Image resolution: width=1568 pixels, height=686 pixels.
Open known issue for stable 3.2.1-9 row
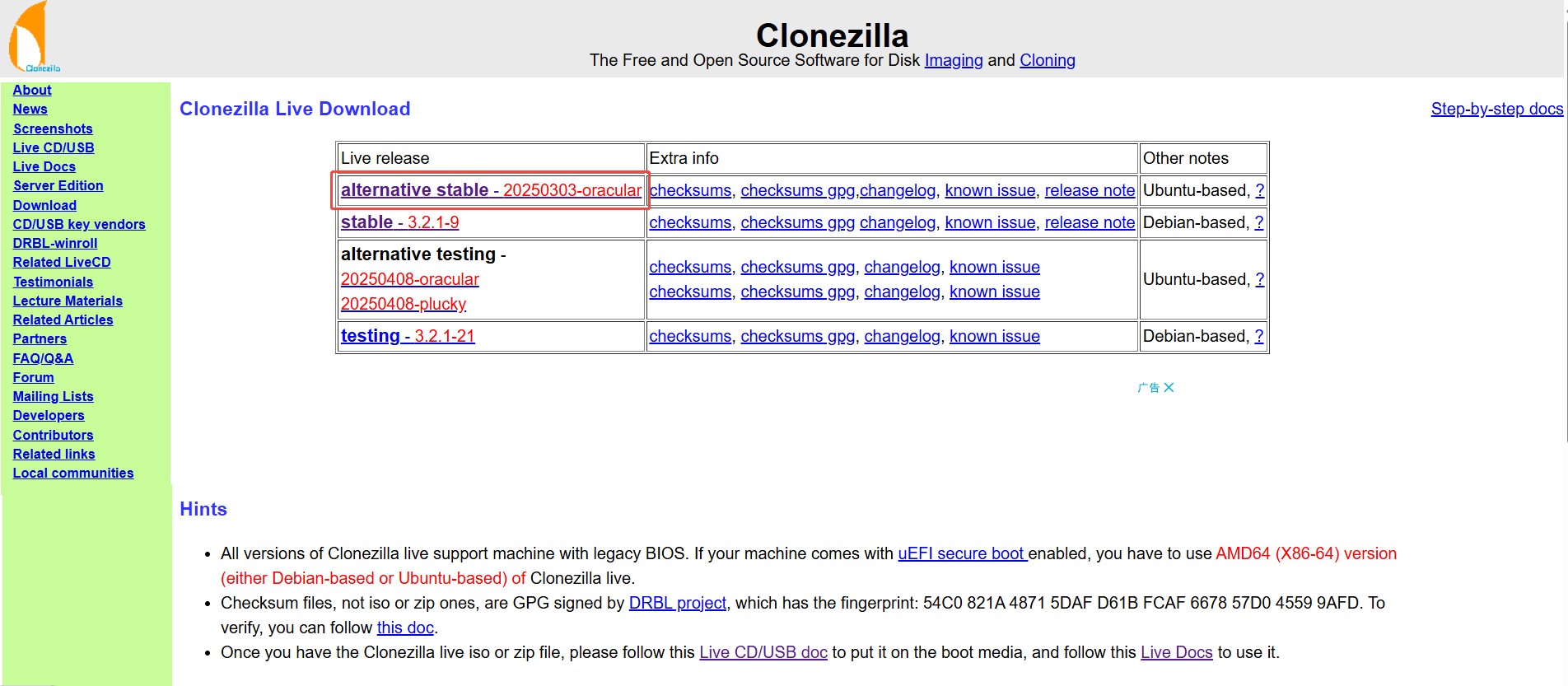coord(990,222)
